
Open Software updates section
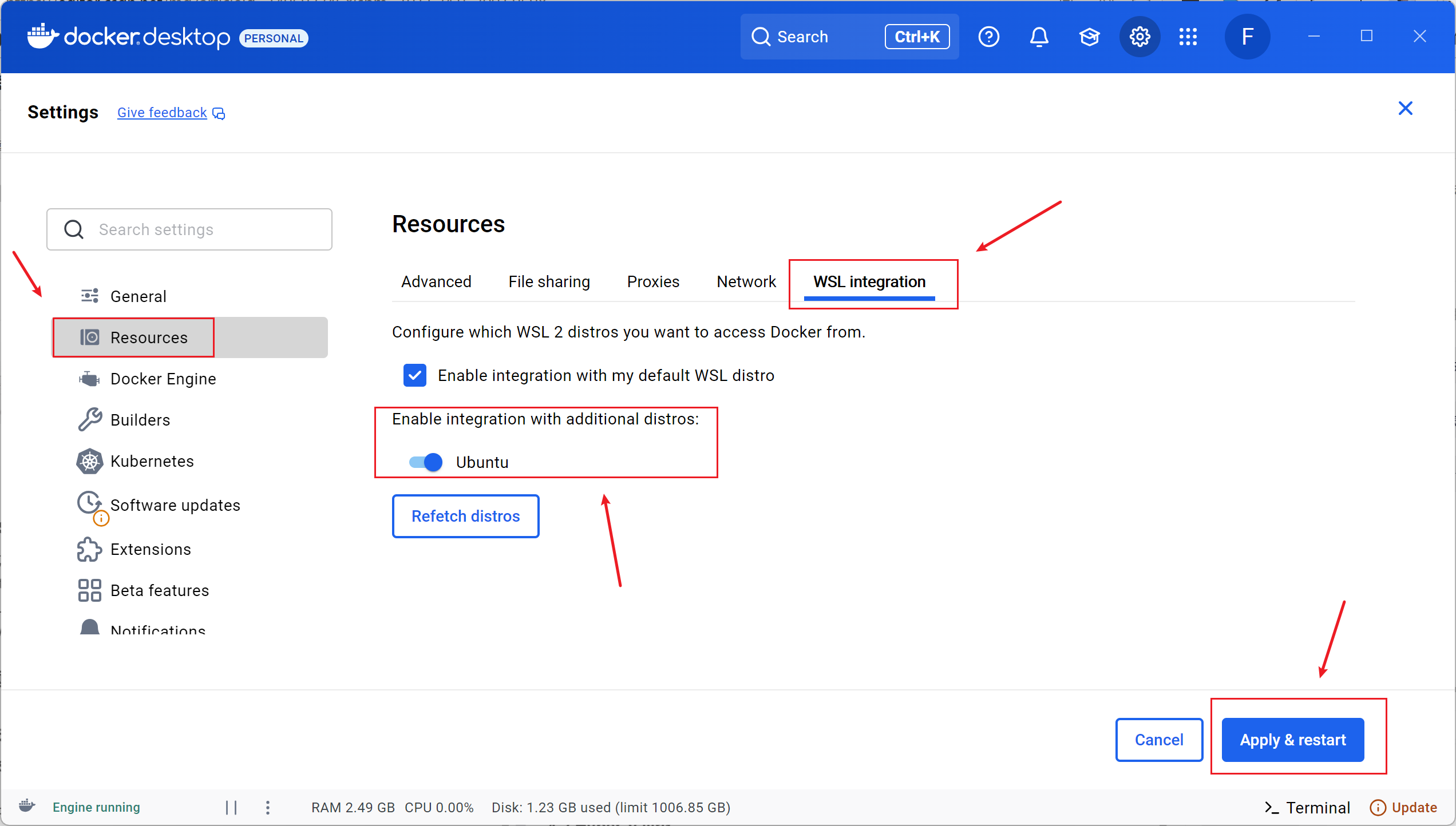click(190, 505)
